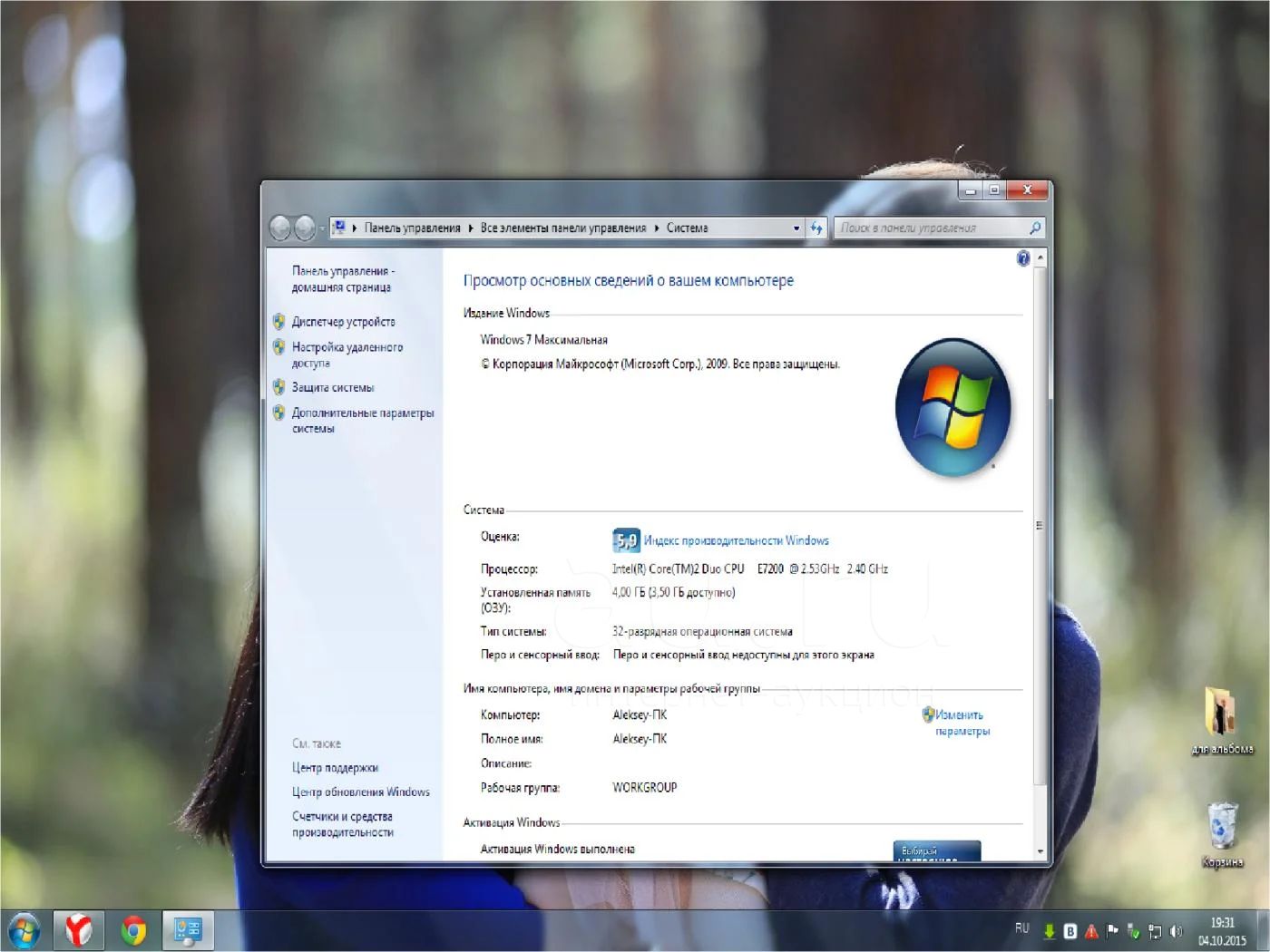Open the Windows Start button
Image resolution: width=1270 pixels, height=952 pixels.
[24, 931]
